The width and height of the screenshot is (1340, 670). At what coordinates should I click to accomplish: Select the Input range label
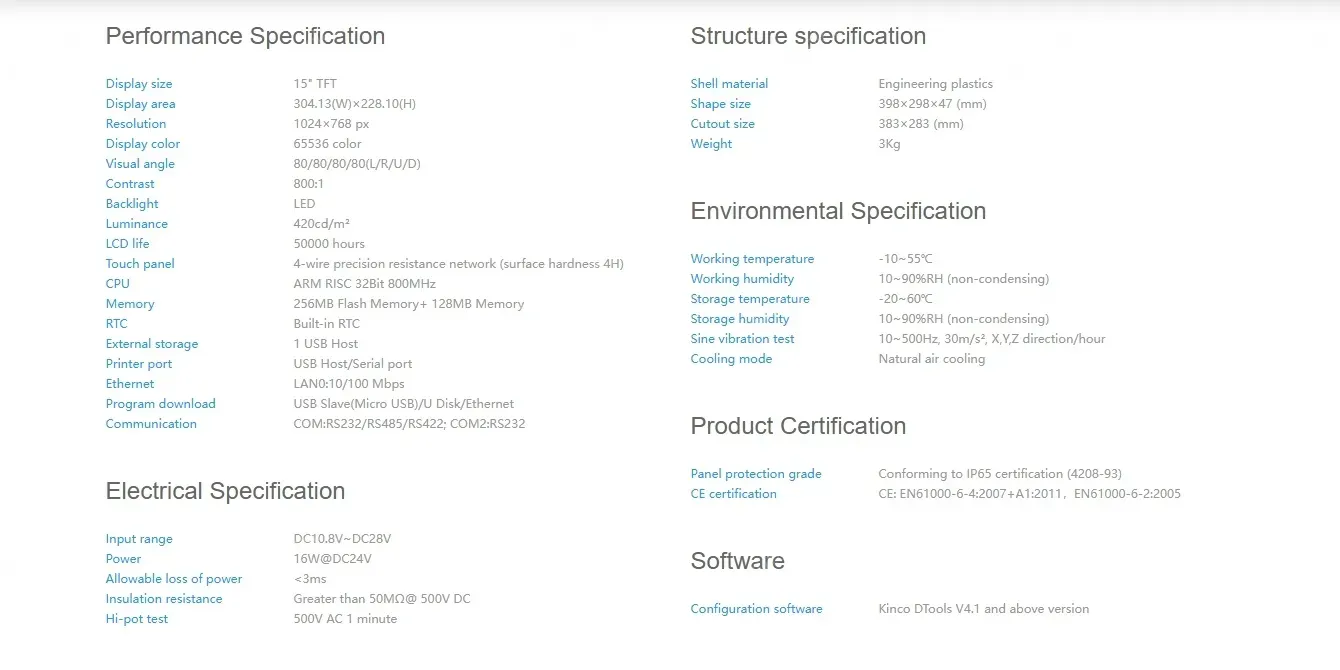point(139,539)
